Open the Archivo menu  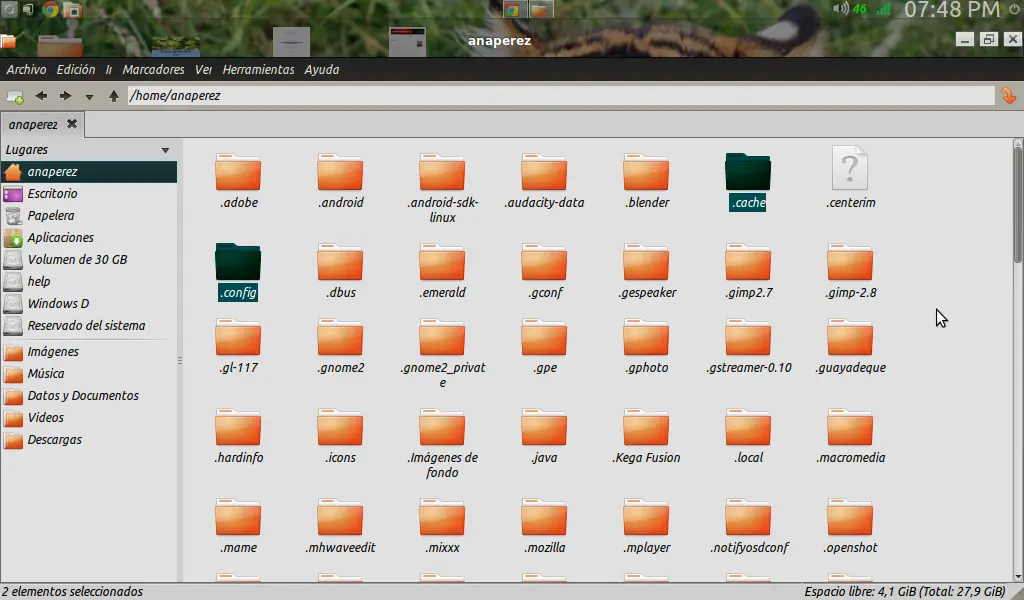click(26, 69)
